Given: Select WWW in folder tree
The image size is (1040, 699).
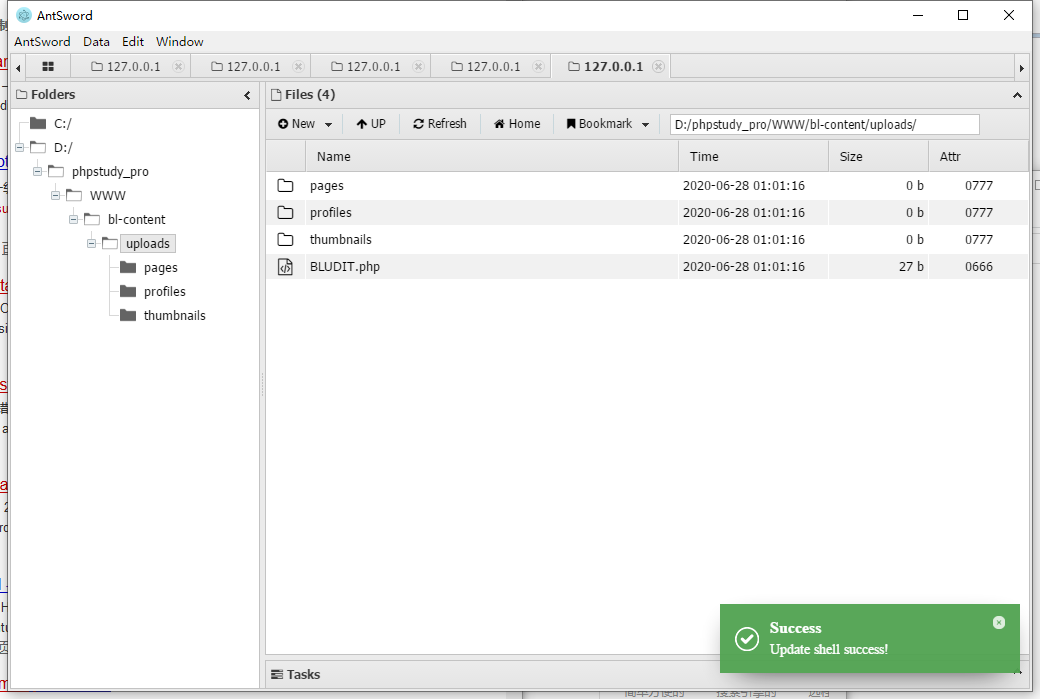Looking at the screenshot, I should (107, 195).
